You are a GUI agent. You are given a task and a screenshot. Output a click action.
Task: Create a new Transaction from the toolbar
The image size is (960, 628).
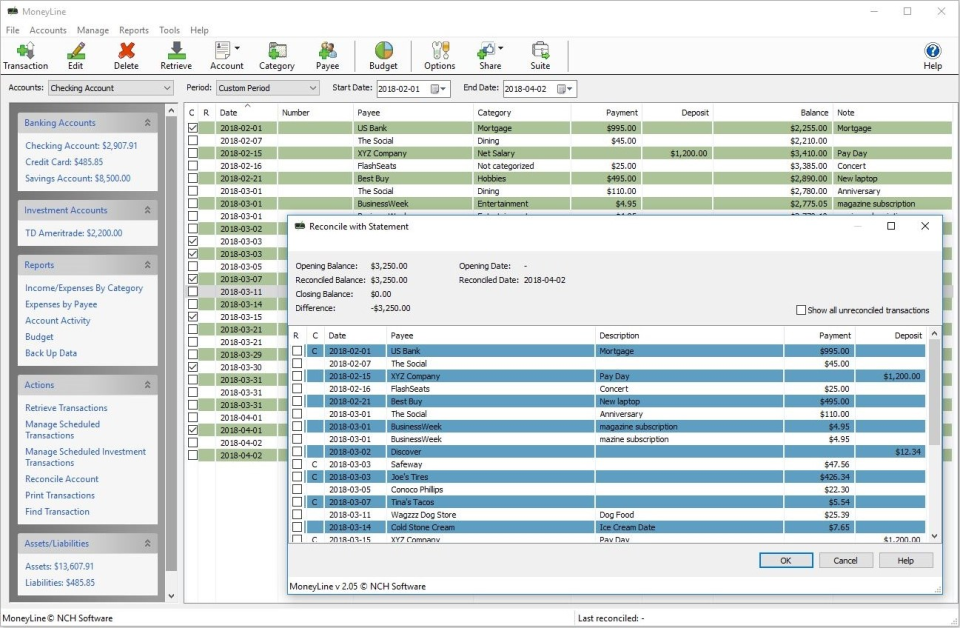[x=25, y=54]
